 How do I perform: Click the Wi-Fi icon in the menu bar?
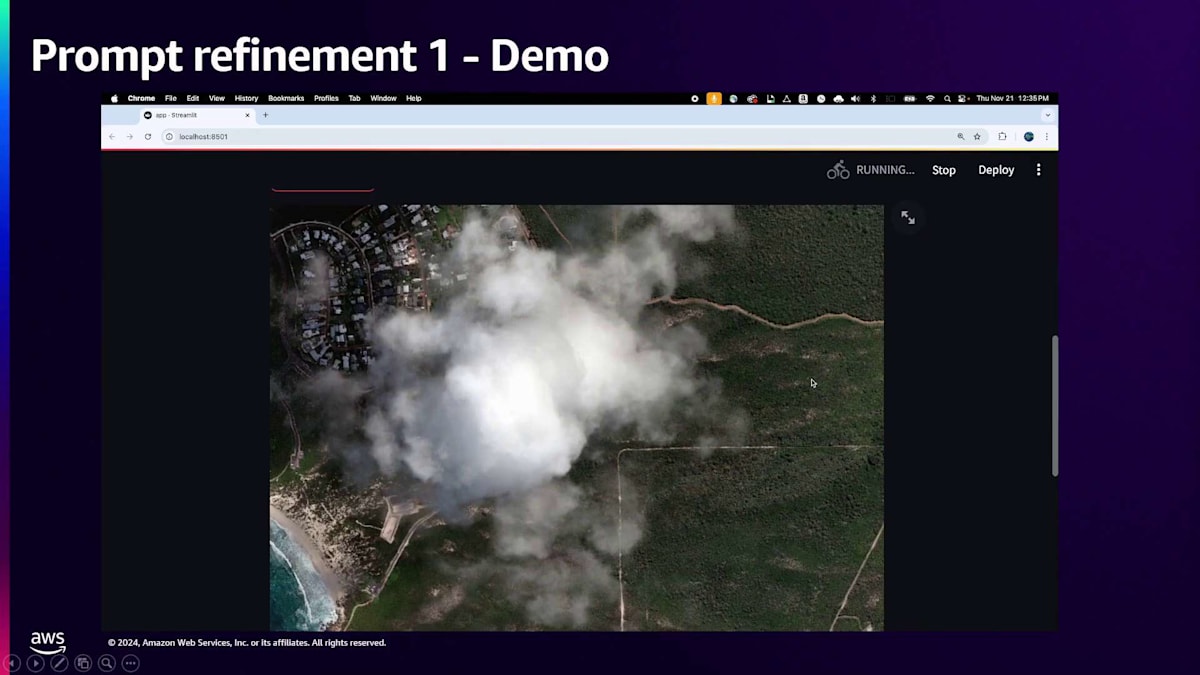tap(930, 99)
